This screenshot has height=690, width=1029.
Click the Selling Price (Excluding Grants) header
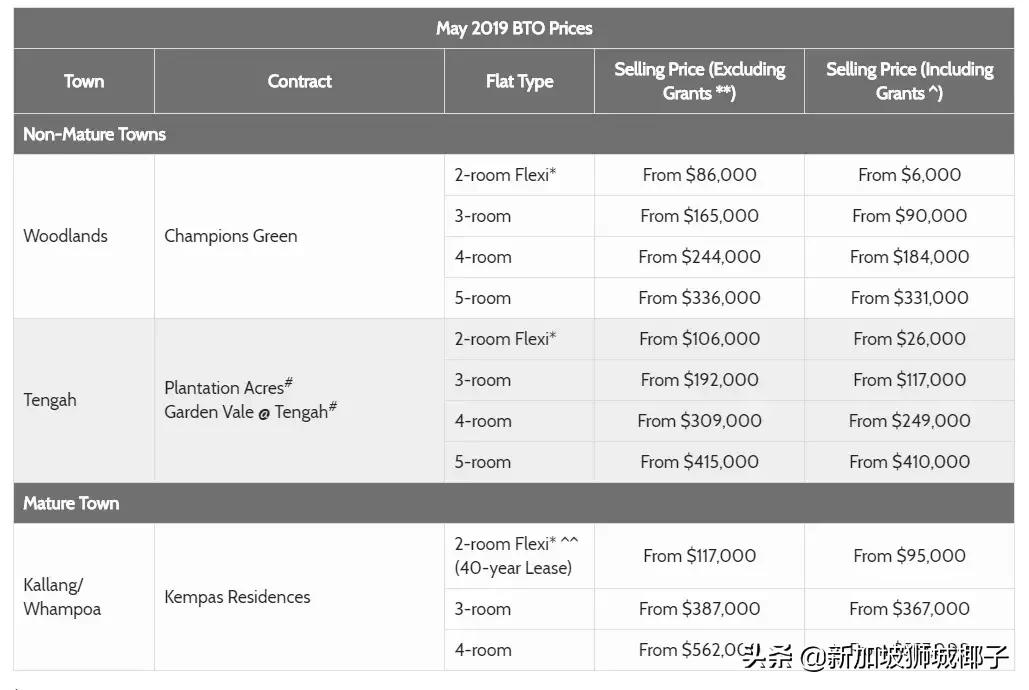699,81
